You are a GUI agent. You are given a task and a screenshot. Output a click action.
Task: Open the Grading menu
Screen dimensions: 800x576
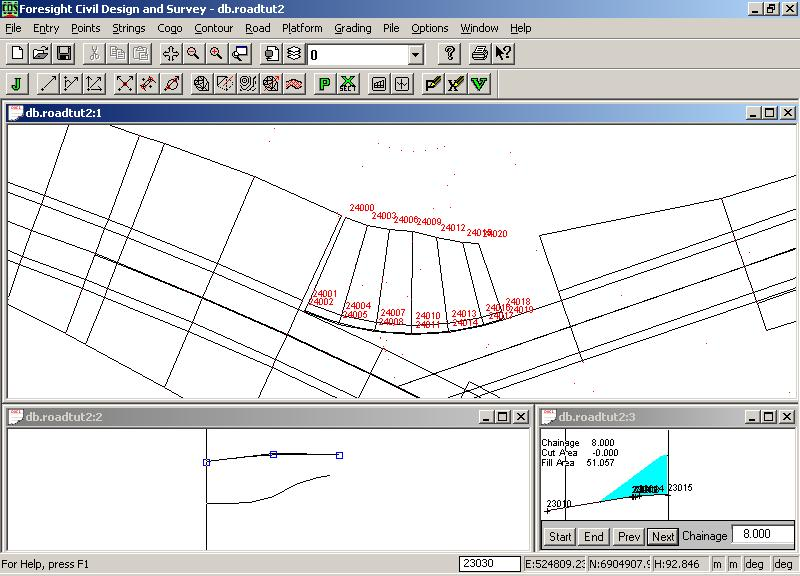[x=352, y=28]
